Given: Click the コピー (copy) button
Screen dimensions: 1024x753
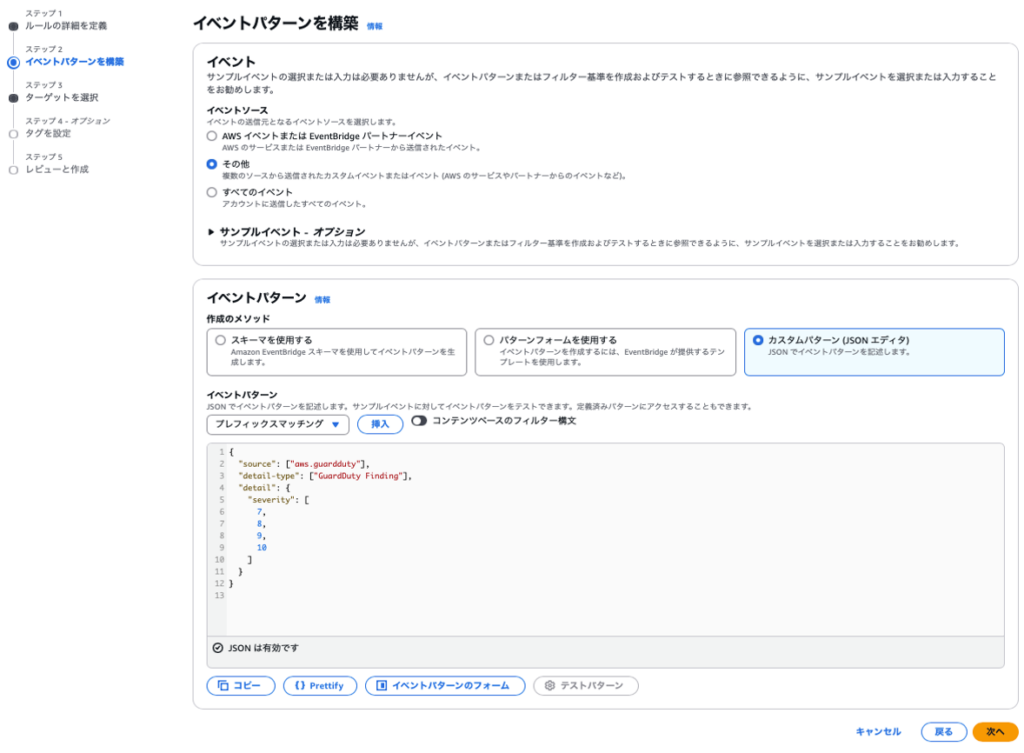Looking at the screenshot, I should point(240,685).
